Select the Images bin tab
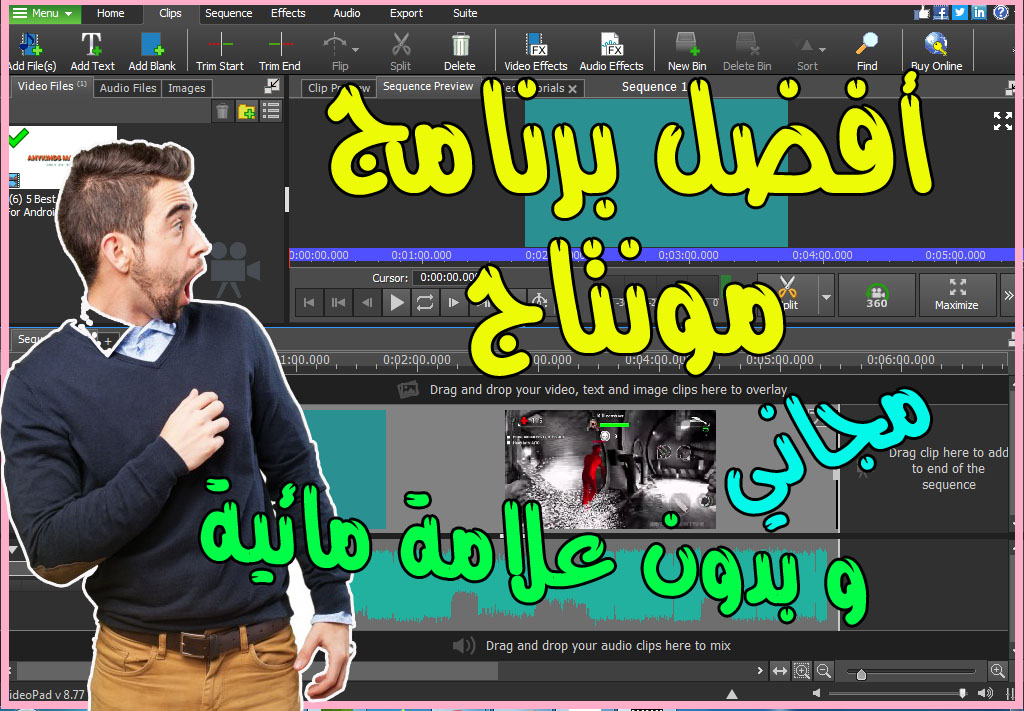The image size is (1024, 711). pyautogui.click(x=187, y=87)
